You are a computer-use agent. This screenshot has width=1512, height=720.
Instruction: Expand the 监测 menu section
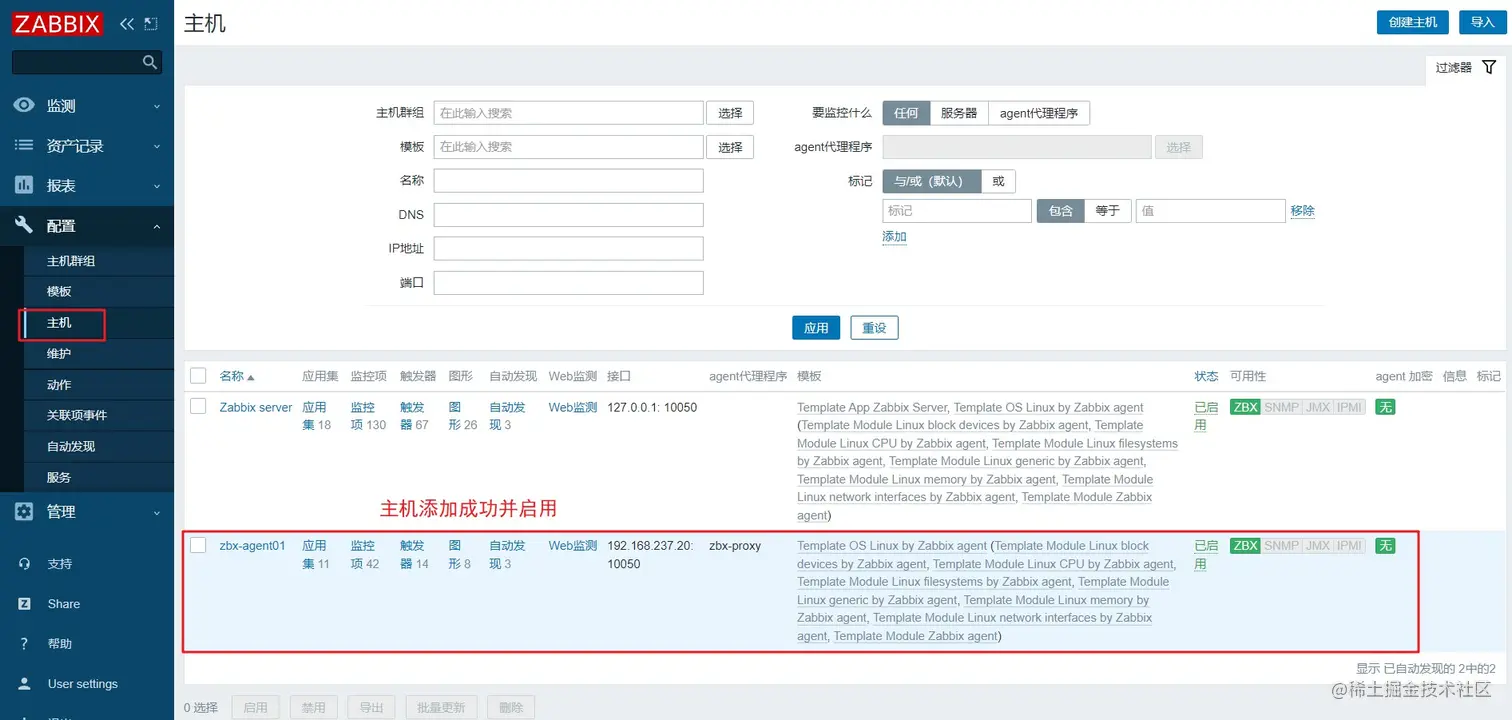click(x=87, y=106)
